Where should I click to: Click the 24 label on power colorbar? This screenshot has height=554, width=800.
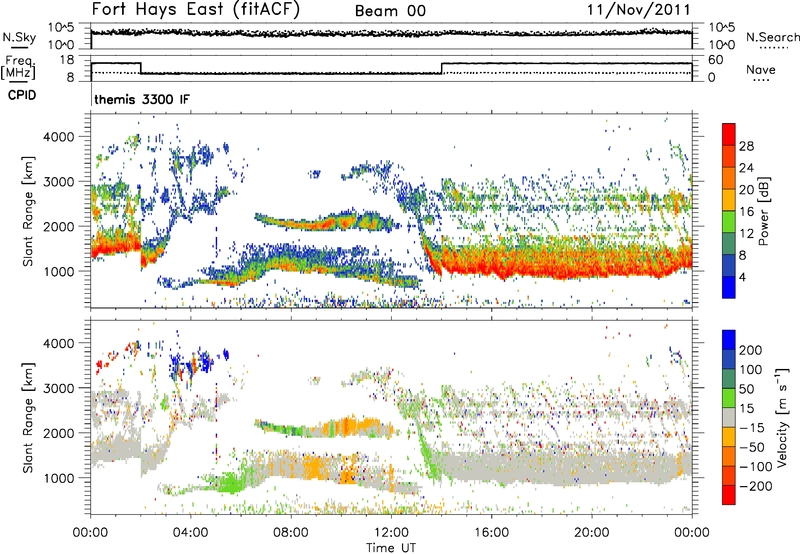746,168
